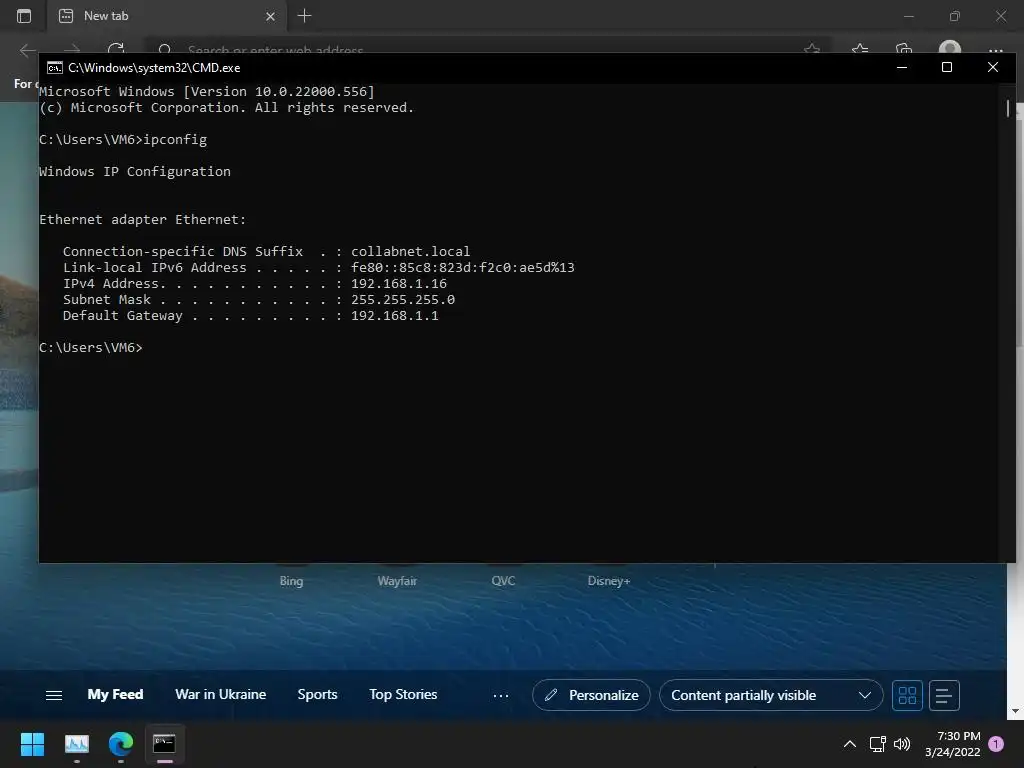Screen dimensions: 1024x768
Task: Open the QVC quick link
Action: click(x=503, y=581)
